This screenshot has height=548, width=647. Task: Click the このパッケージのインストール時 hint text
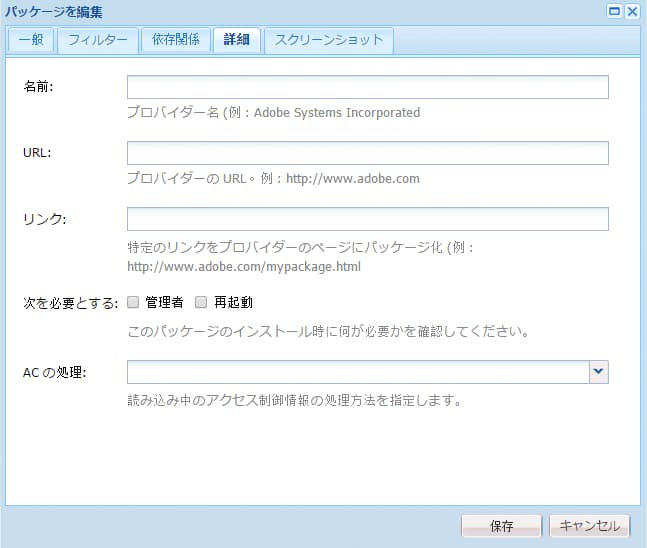pyautogui.click(x=328, y=331)
